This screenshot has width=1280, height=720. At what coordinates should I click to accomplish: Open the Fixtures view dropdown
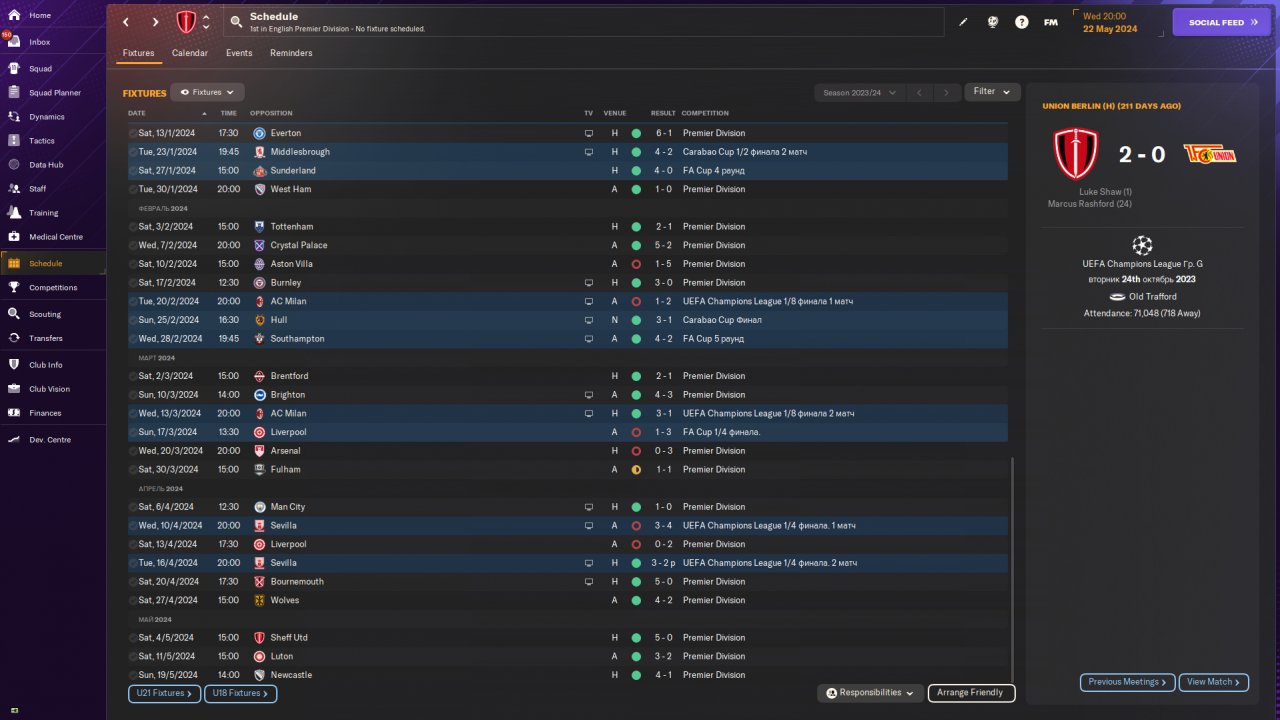pyautogui.click(x=207, y=92)
